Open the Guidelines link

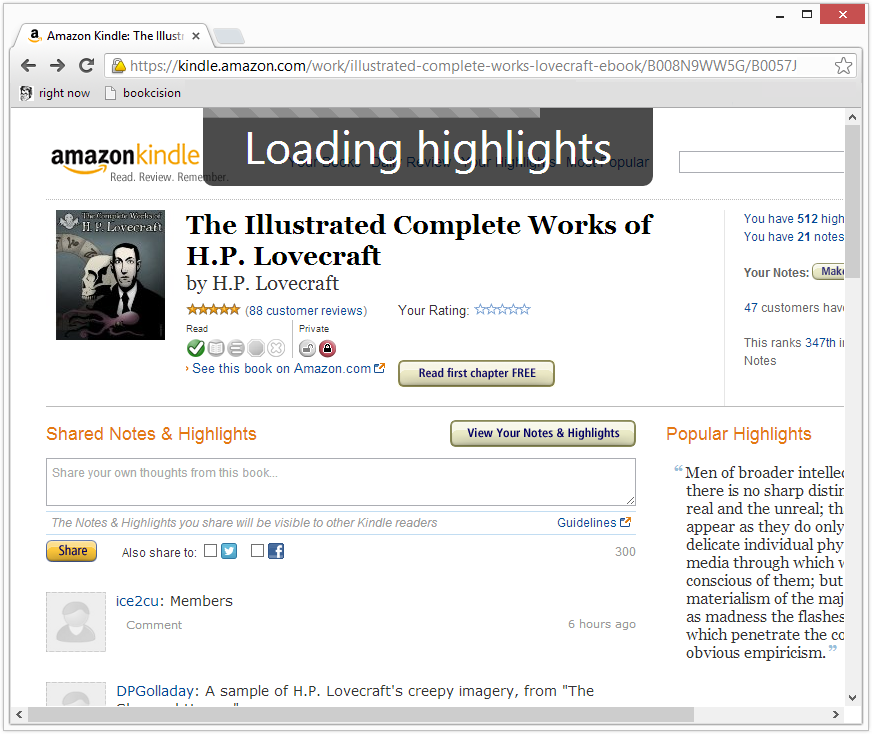587,523
